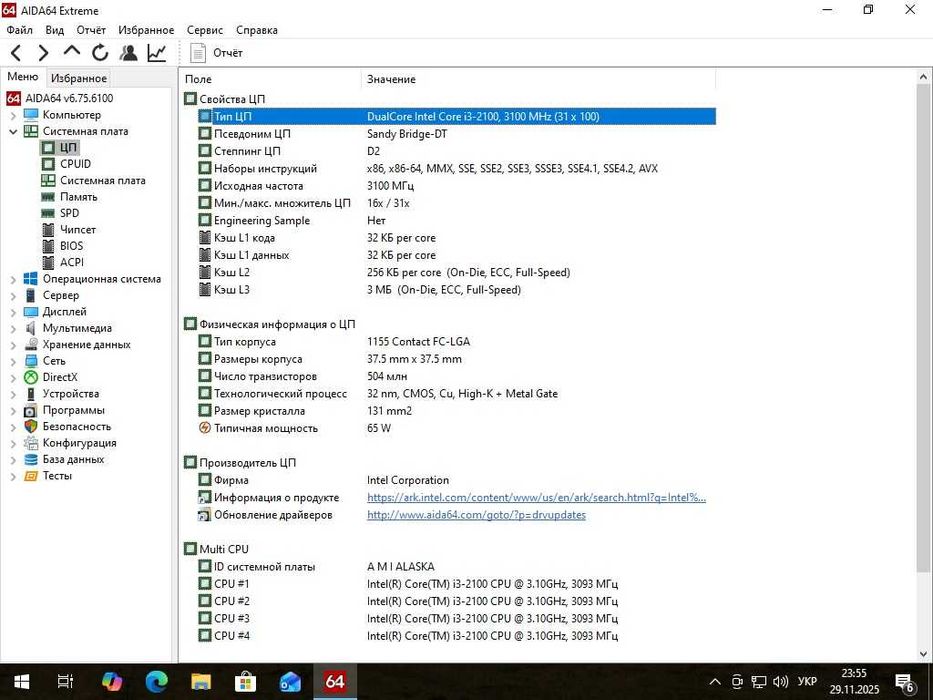The height and width of the screenshot is (700, 933).
Task: Select the Псевдоним ЦП Sandy Bridge-DT row
Action: (456, 134)
